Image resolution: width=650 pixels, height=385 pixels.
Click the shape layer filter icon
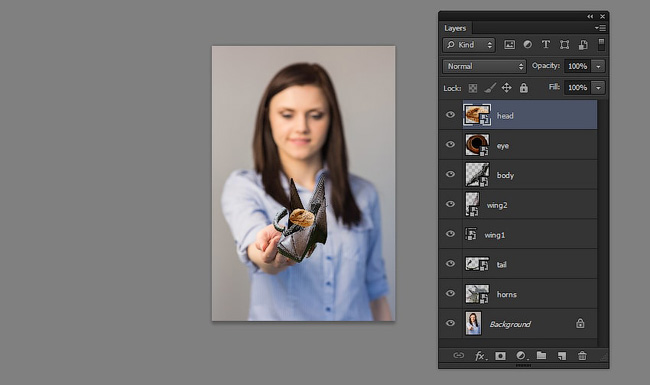click(564, 44)
